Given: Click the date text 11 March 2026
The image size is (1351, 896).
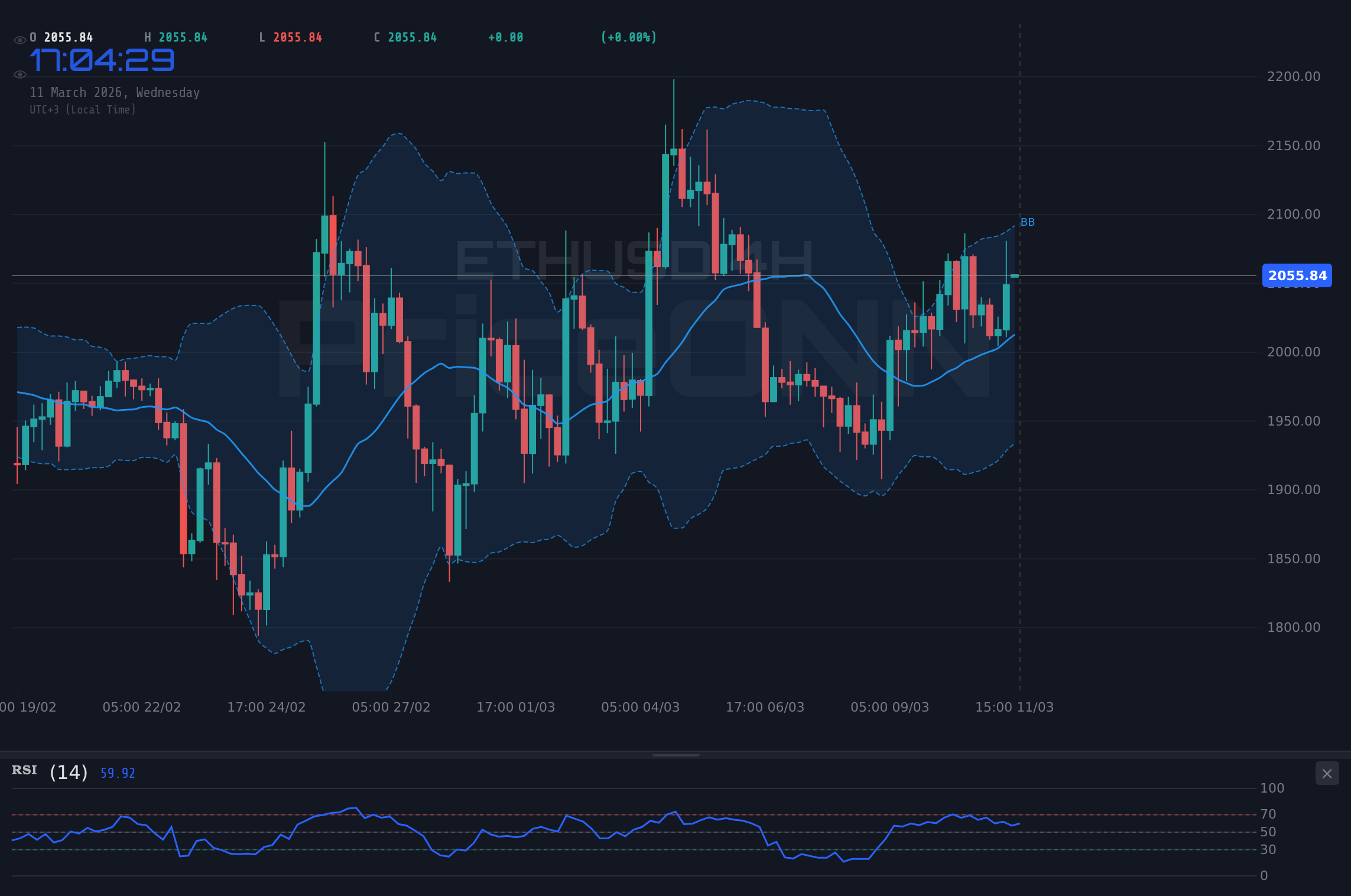Looking at the screenshot, I should [115, 92].
